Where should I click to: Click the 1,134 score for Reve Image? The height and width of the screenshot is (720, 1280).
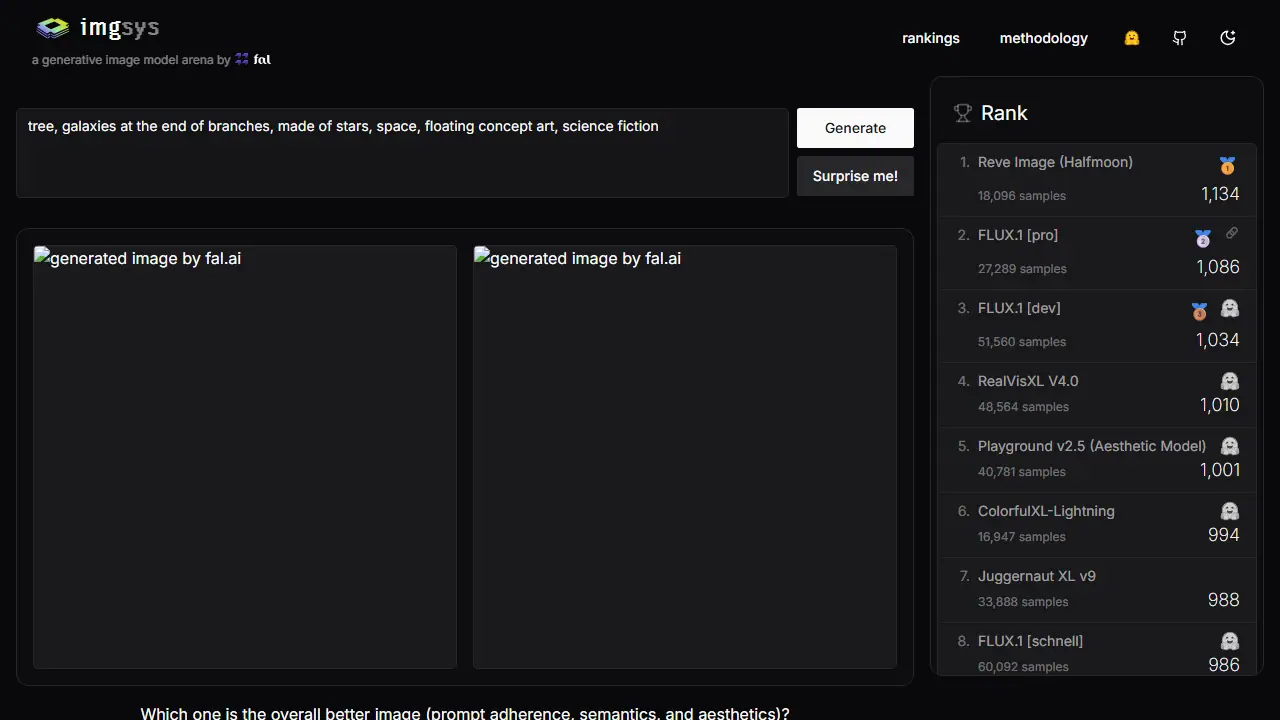(x=1220, y=194)
